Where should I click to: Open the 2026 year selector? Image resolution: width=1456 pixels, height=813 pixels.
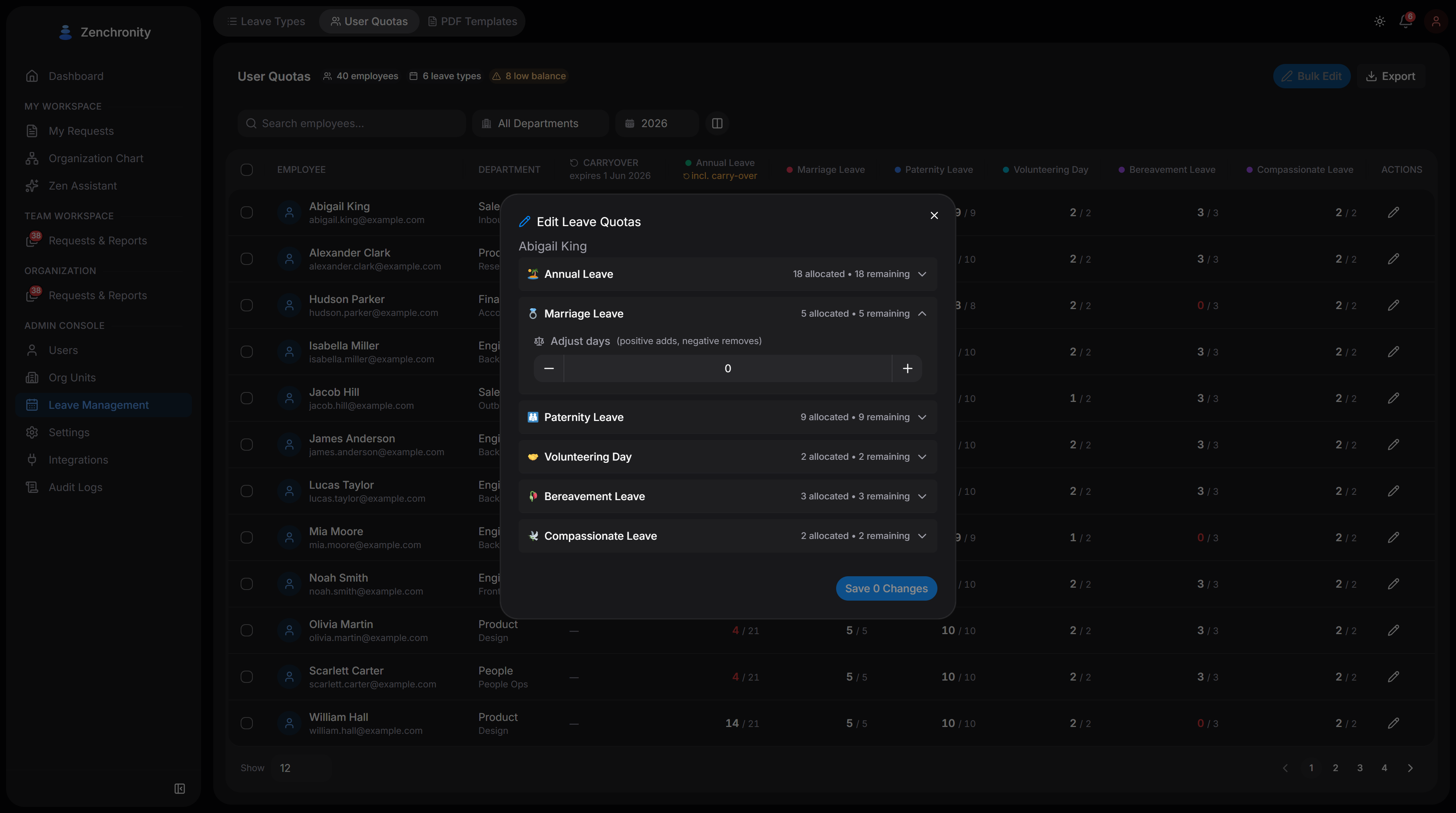point(657,123)
